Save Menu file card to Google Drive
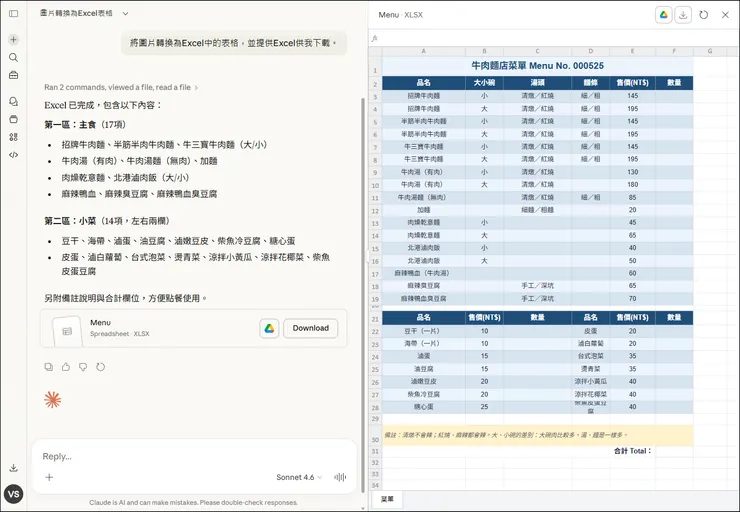 [x=269, y=328]
